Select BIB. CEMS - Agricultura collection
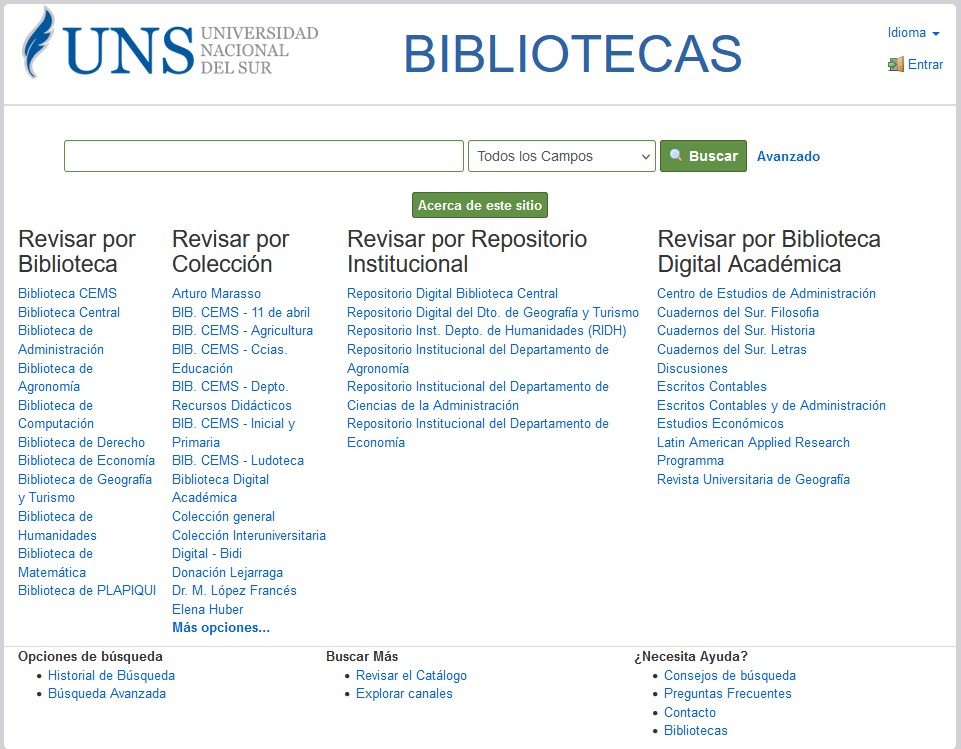Viewport: 961px width, 749px height. tap(242, 331)
